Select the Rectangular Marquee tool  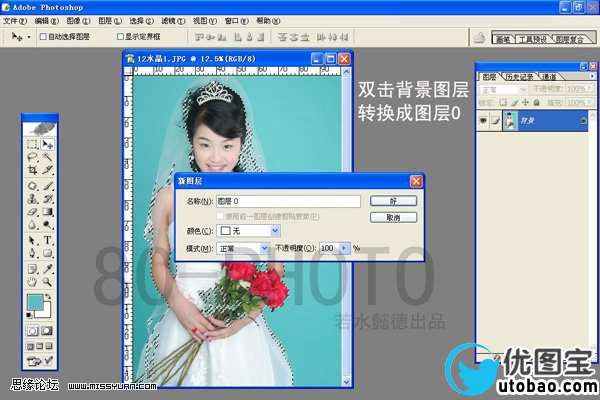[33, 144]
